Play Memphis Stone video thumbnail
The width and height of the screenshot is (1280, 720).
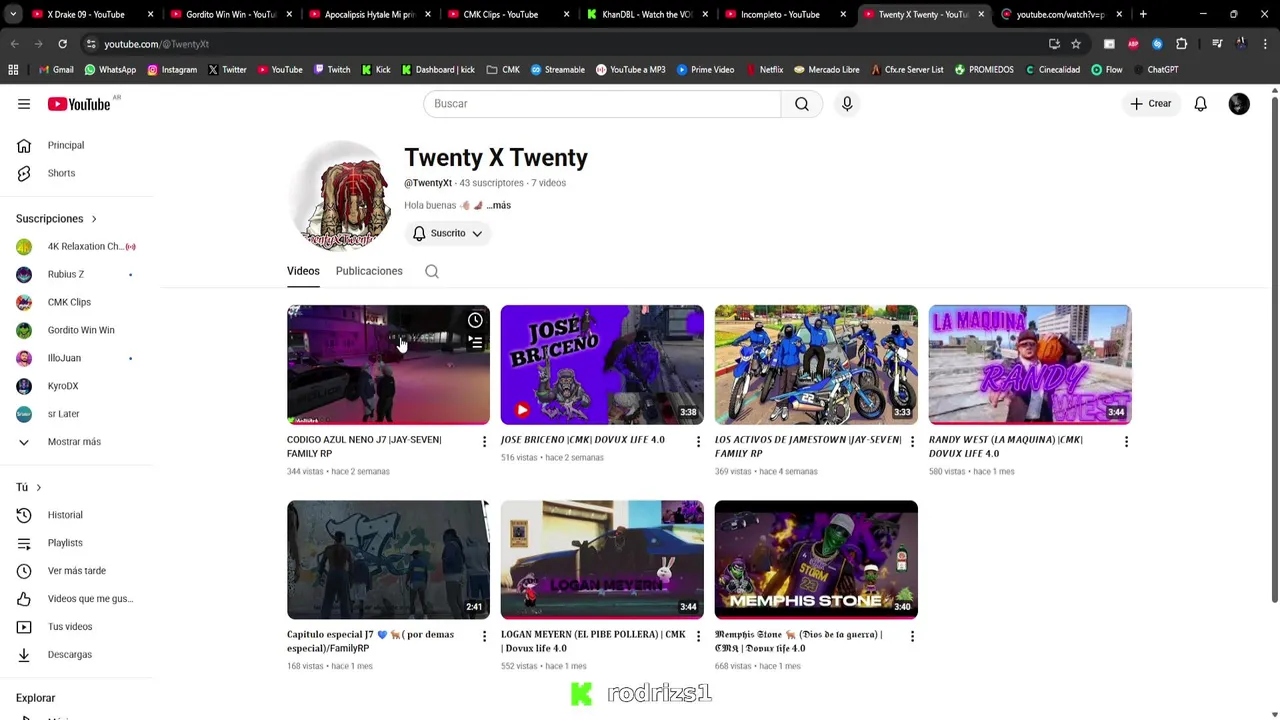816,560
